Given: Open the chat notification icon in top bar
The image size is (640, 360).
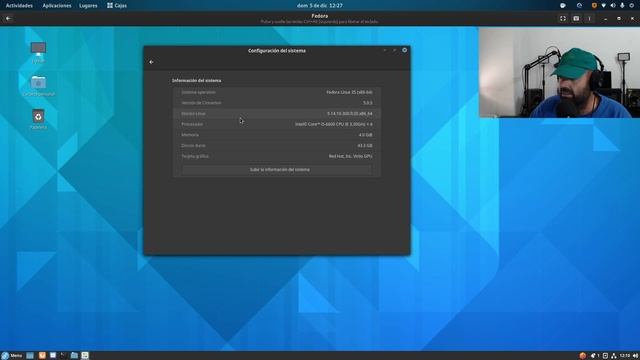Looking at the screenshot, I should pyautogui.click(x=562, y=6).
